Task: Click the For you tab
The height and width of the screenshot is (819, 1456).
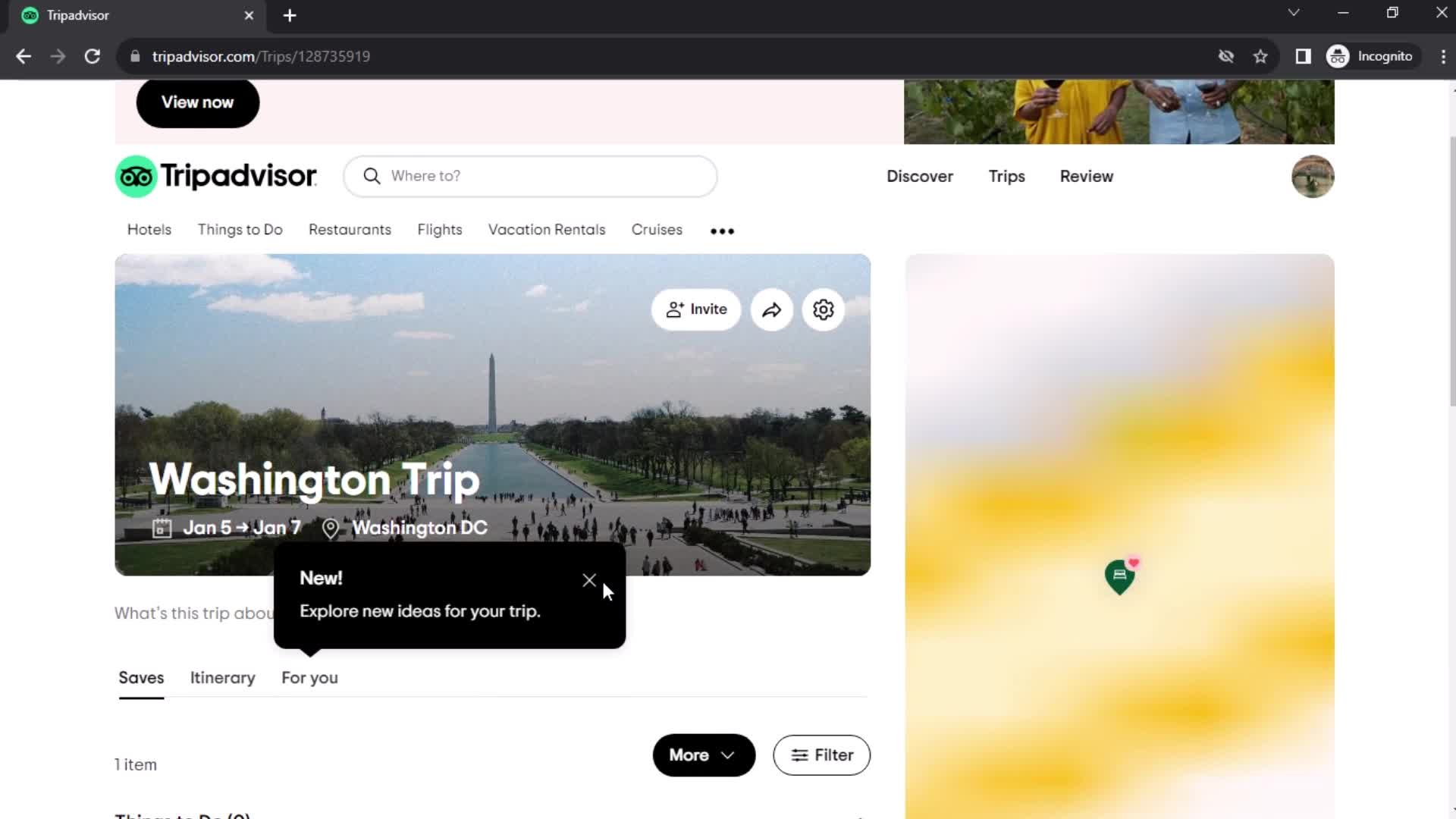Action: click(310, 679)
